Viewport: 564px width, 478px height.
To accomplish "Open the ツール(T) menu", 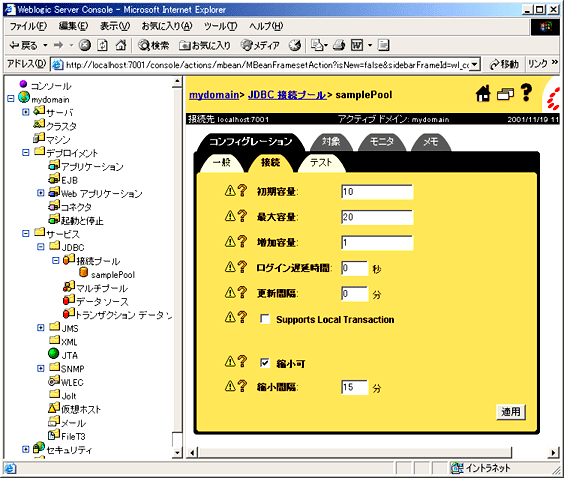I will [x=220, y=26].
